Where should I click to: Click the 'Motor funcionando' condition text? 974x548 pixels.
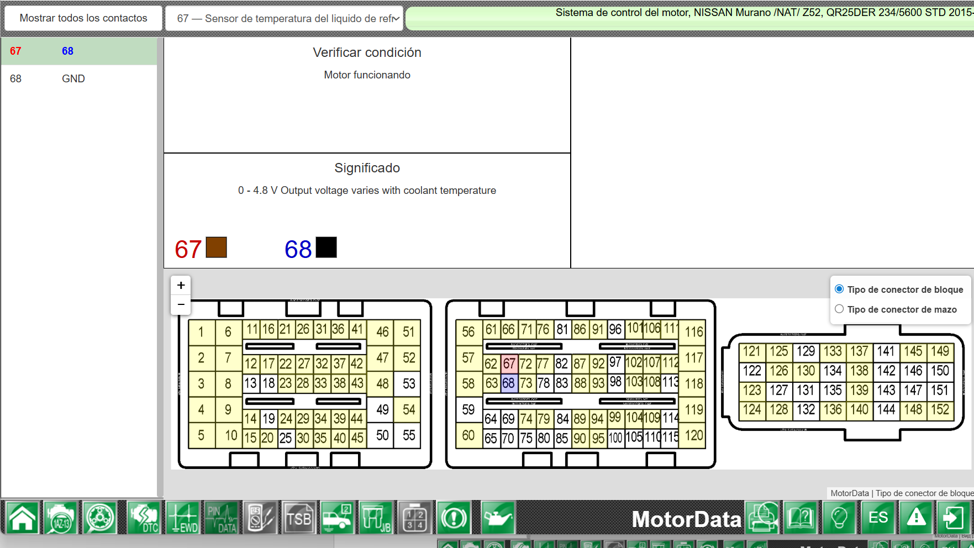pos(367,75)
